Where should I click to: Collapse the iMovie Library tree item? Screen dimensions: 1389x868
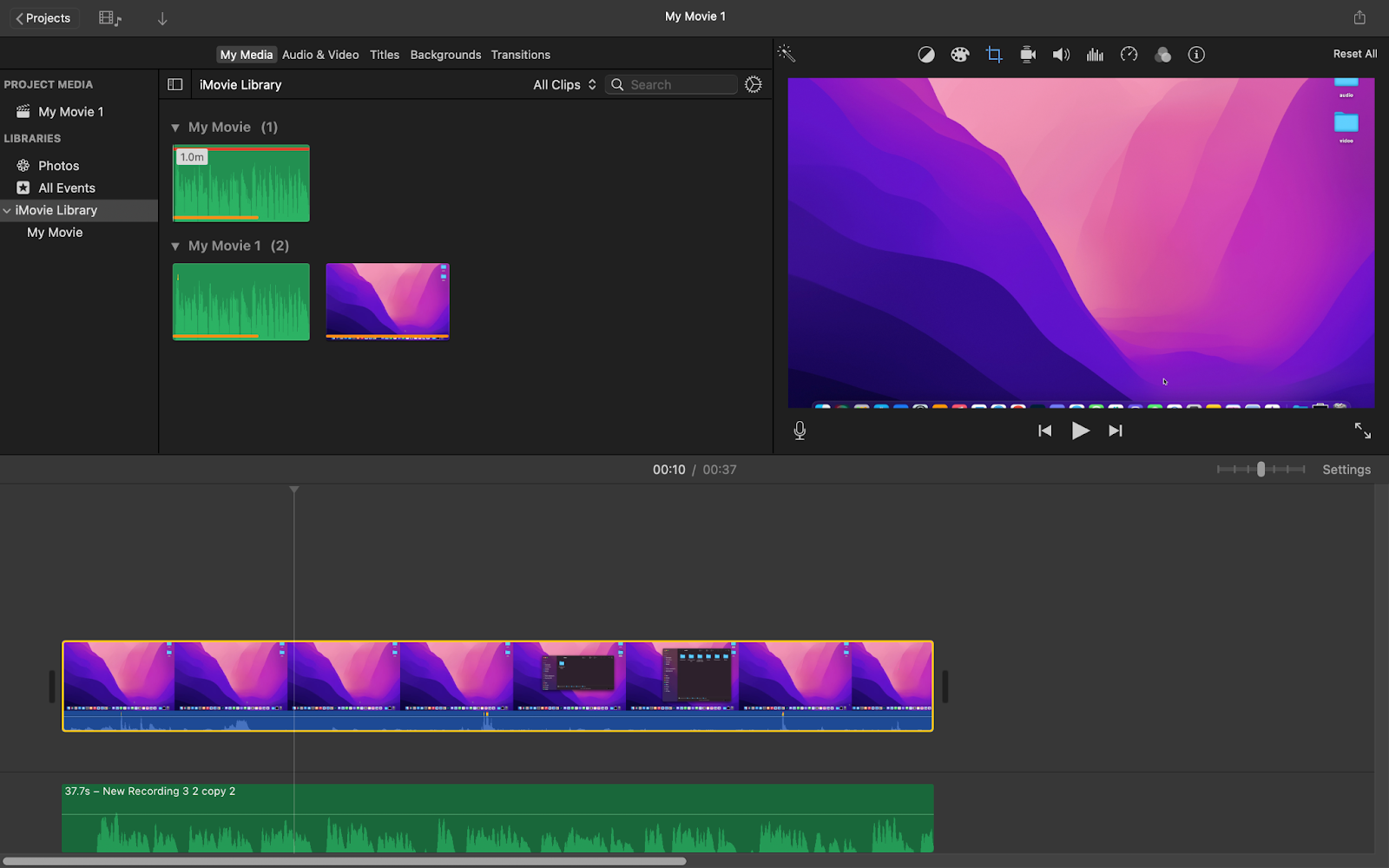tap(7, 210)
